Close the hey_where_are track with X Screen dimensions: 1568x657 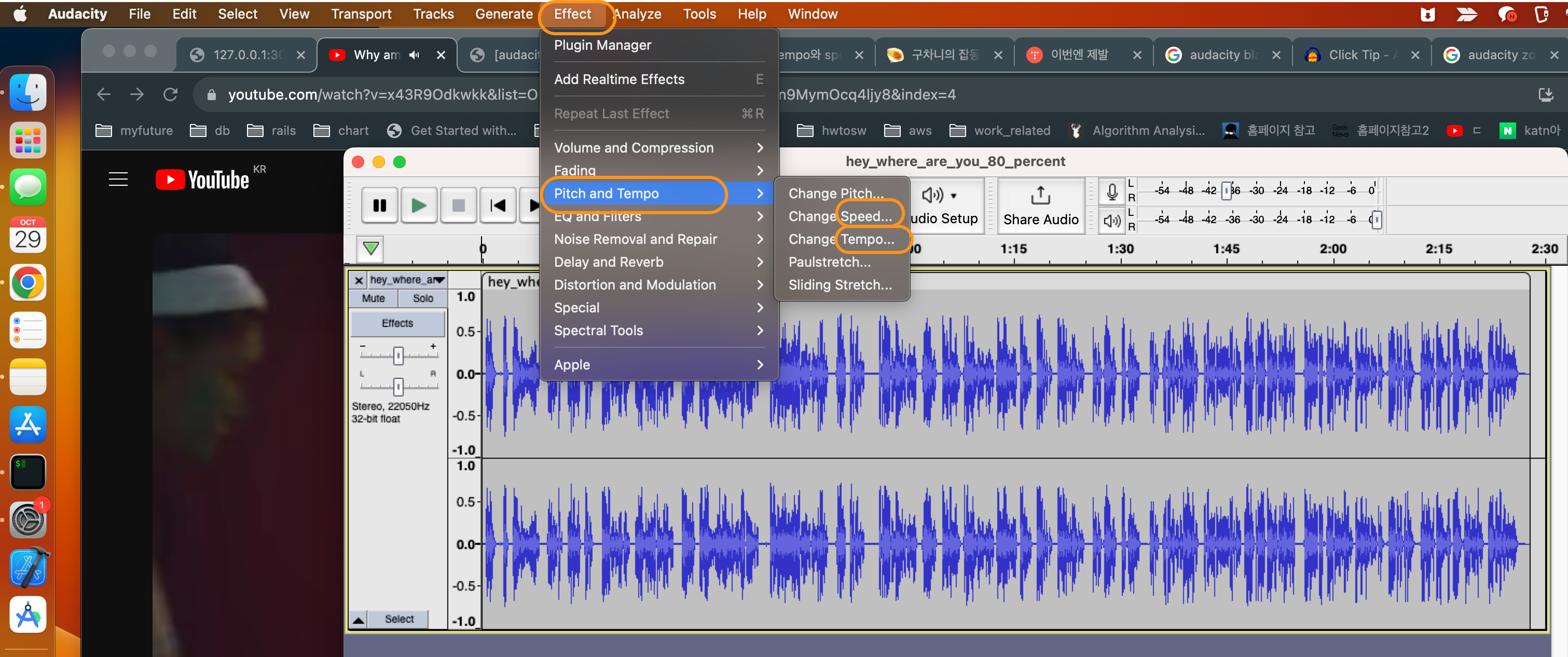(x=359, y=280)
